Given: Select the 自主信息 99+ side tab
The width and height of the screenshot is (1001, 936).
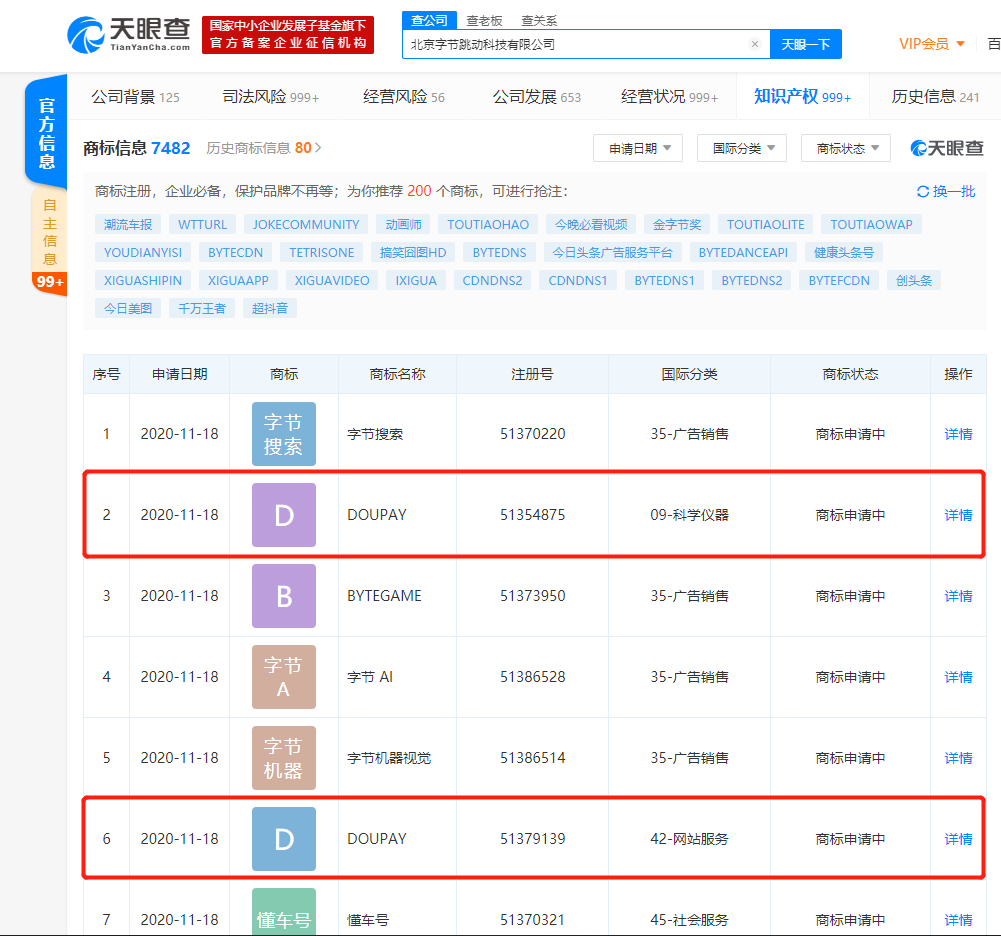Looking at the screenshot, I should click(49, 241).
